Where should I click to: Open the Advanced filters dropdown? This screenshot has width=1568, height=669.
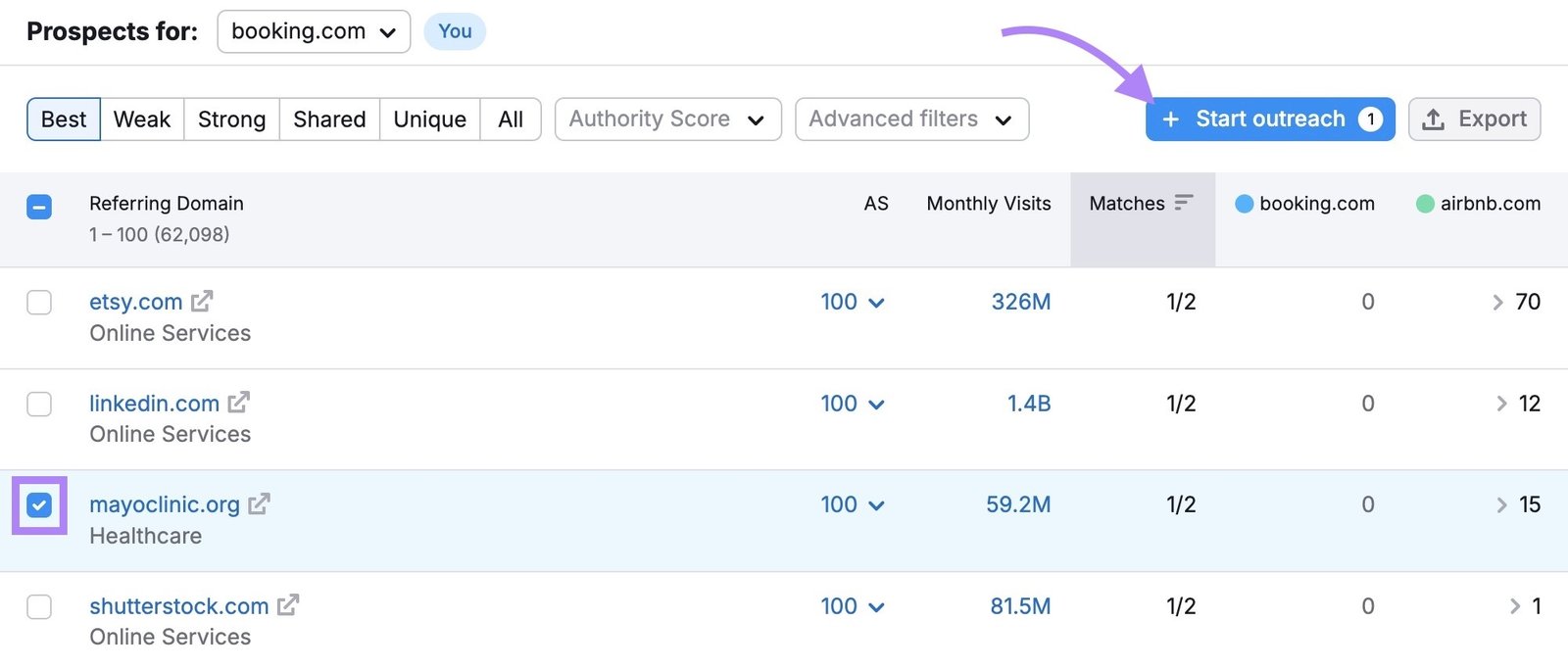tap(911, 119)
